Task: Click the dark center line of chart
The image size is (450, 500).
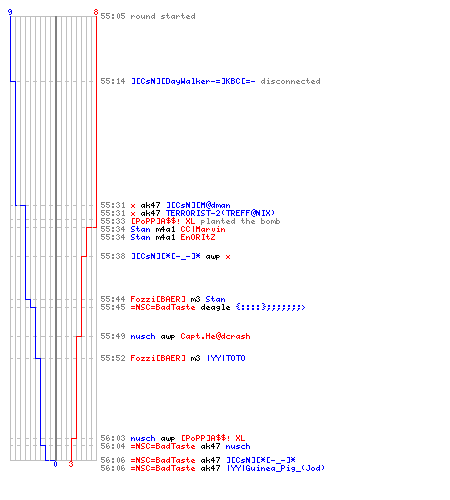Action: click(x=56, y=238)
